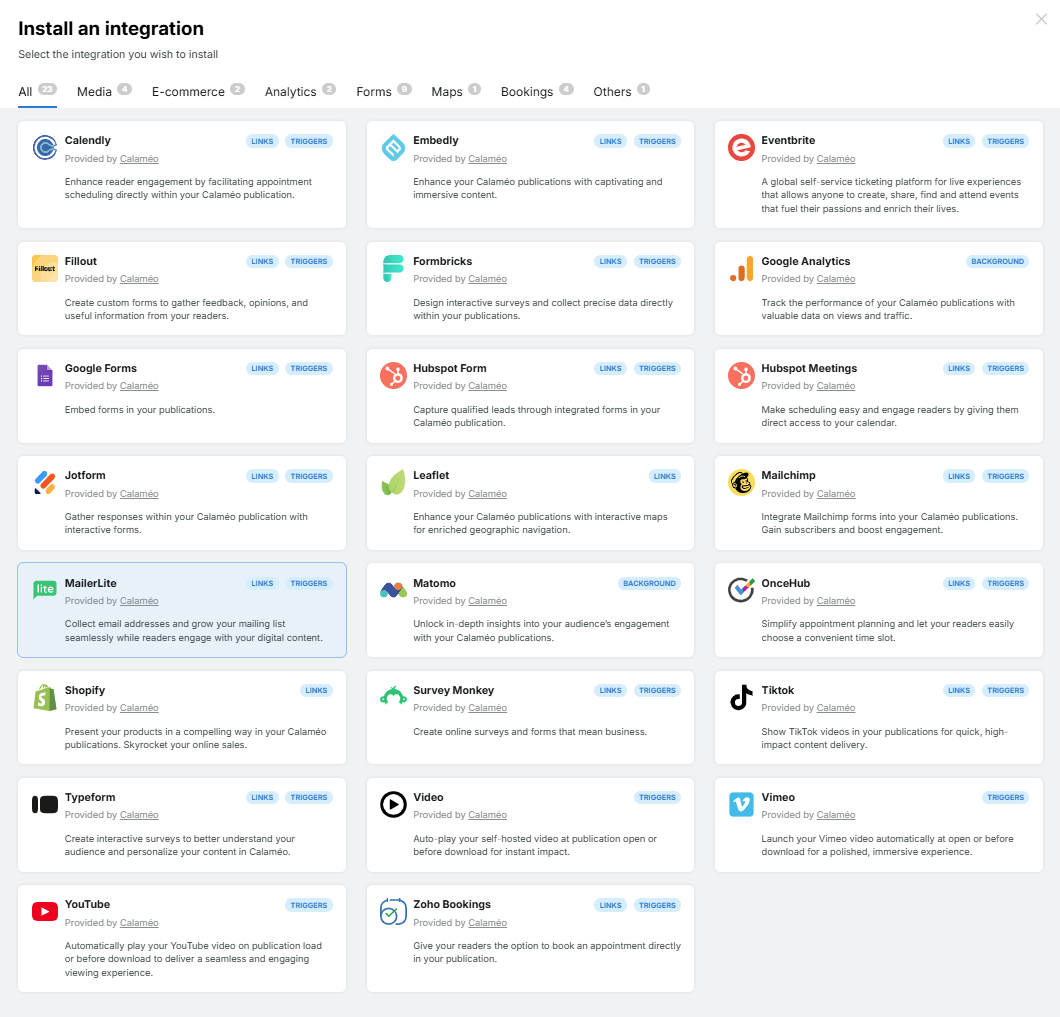The width and height of the screenshot is (1060, 1017).
Task: Click the Eventbrite logo icon
Action: pyautogui.click(x=741, y=147)
